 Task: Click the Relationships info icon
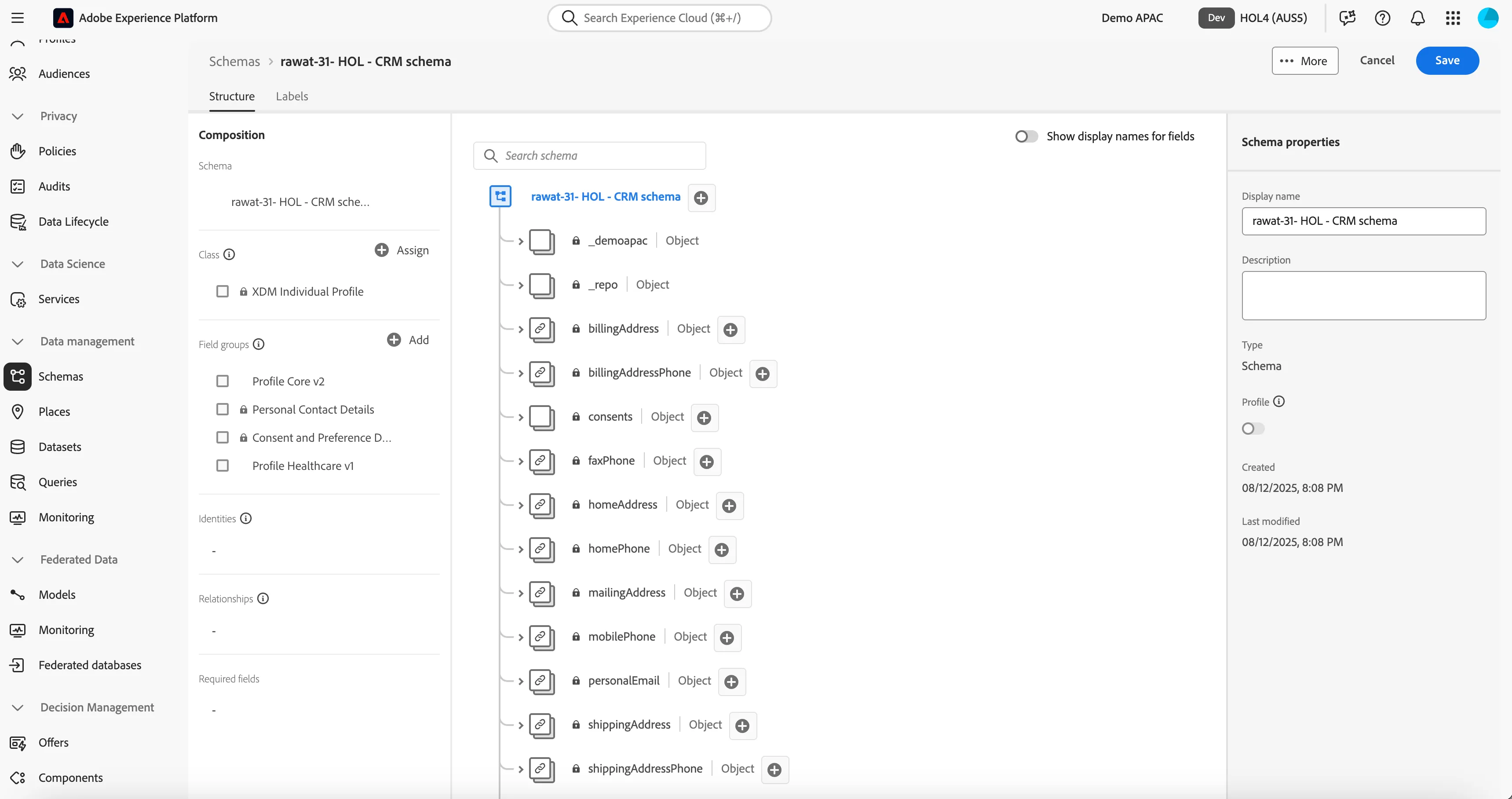[x=263, y=598]
